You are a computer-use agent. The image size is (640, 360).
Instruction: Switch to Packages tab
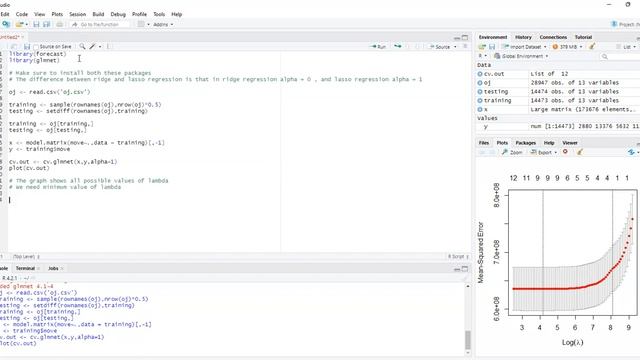click(526, 143)
